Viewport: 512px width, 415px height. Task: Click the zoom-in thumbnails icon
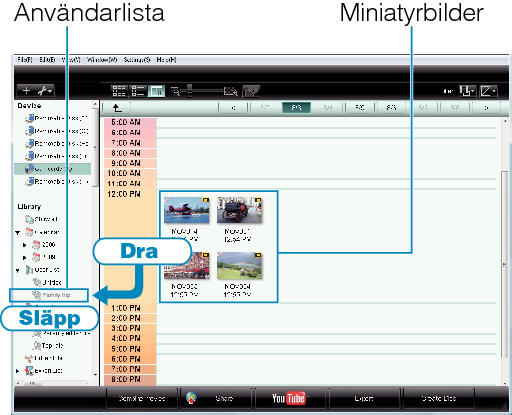point(230,91)
